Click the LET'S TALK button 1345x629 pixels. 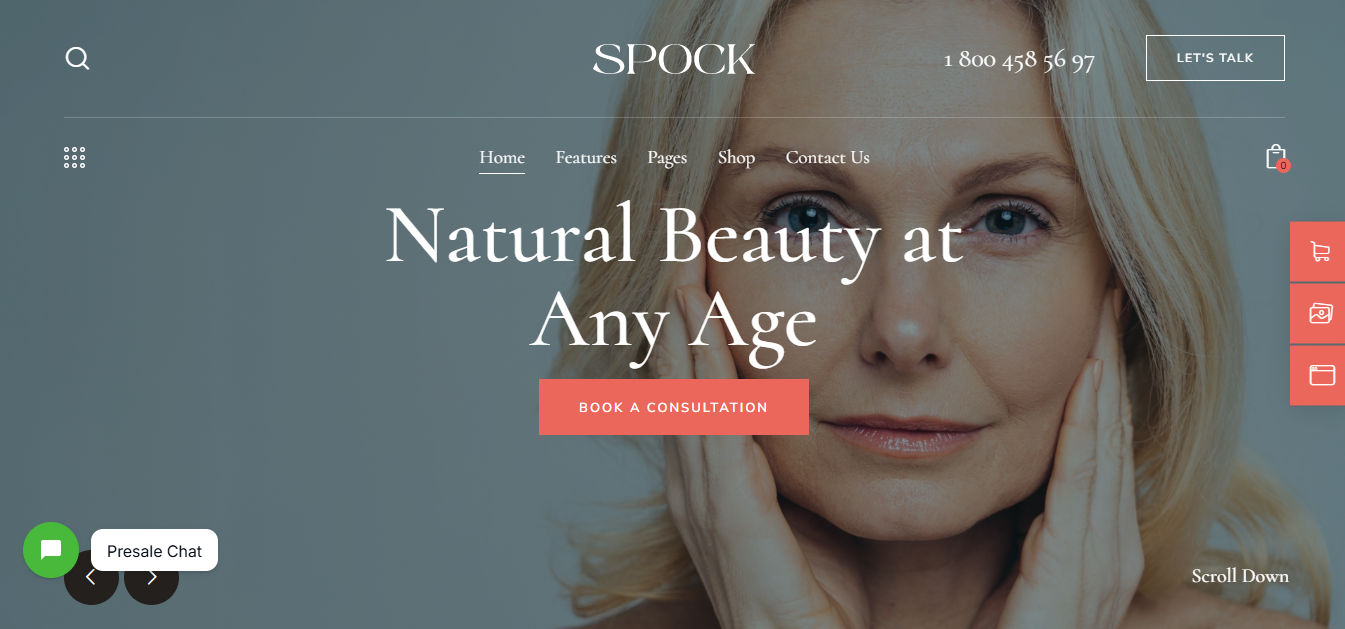tap(1215, 58)
